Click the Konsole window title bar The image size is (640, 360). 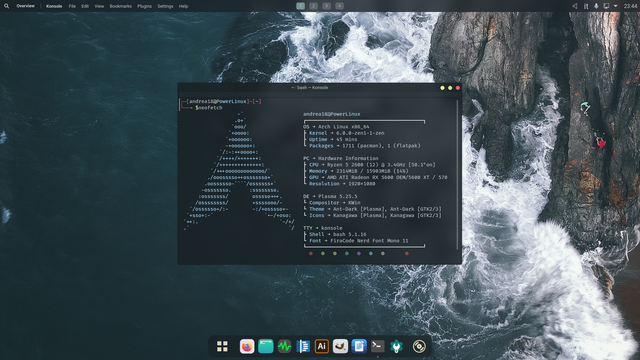point(309,88)
